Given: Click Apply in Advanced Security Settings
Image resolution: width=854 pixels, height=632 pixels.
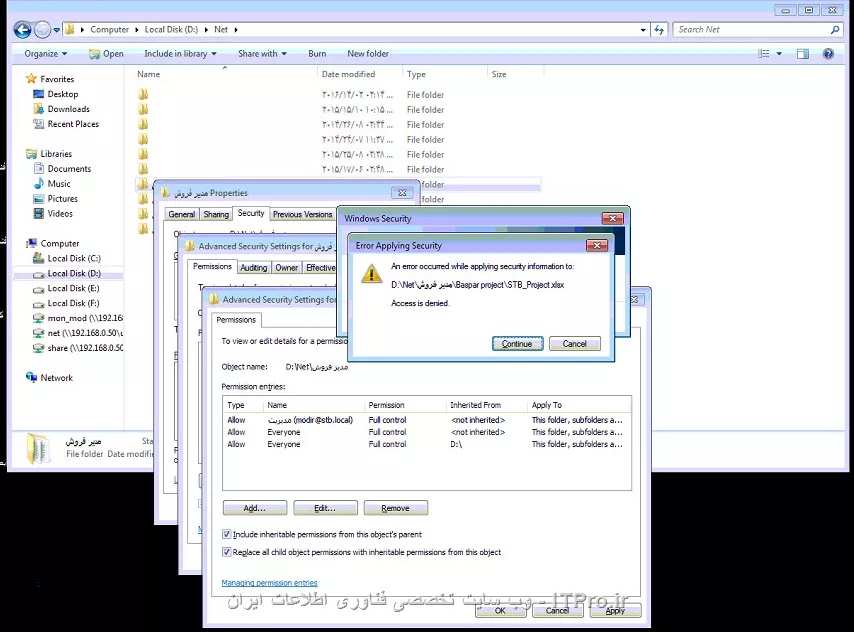Looking at the screenshot, I should click(615, 611).
